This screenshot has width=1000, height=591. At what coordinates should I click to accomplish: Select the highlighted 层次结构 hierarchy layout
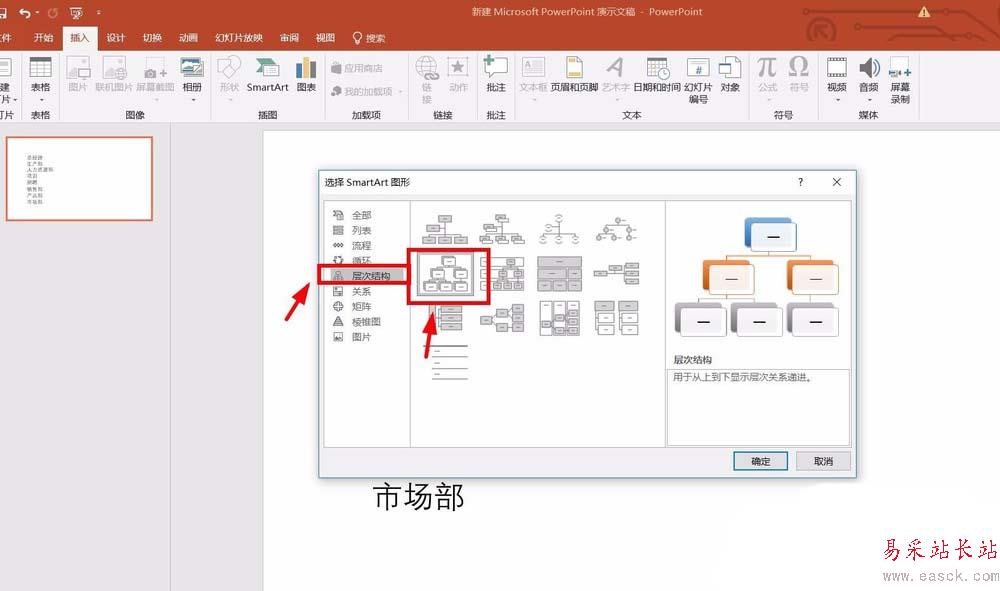click(446, 274)
